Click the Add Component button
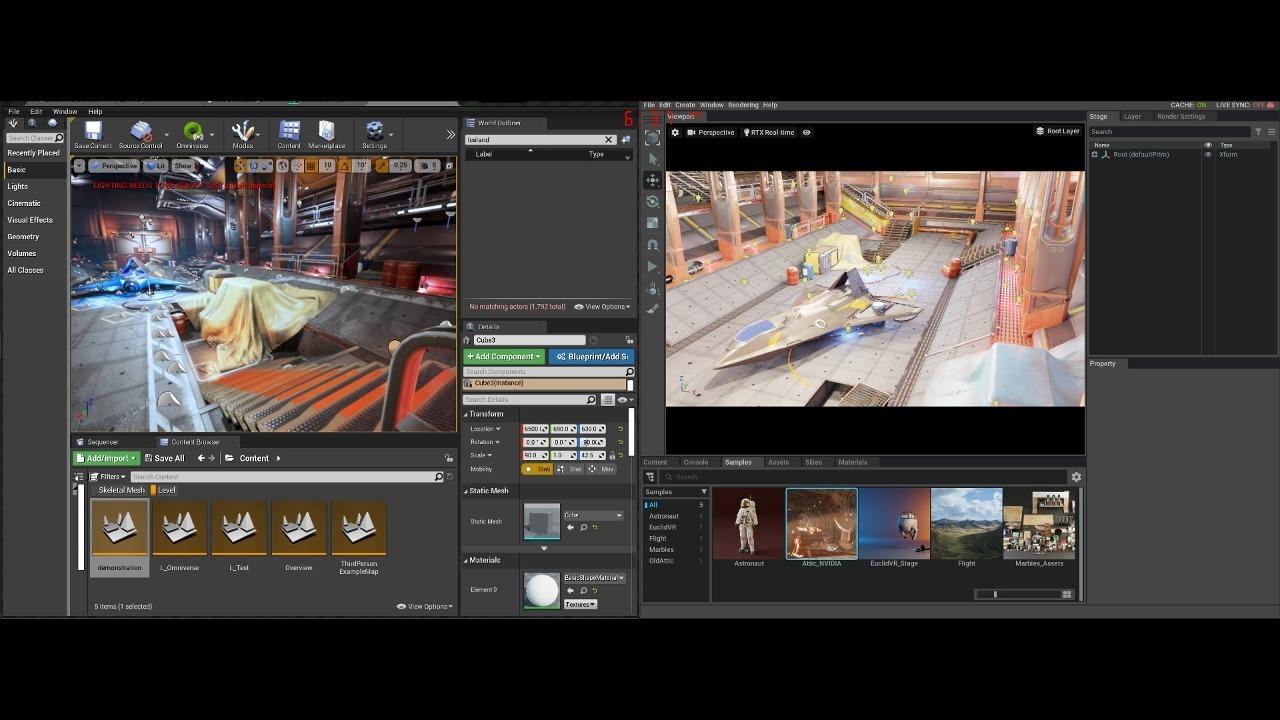This screenshot has width=1280, height=720. tap(503, 356)
